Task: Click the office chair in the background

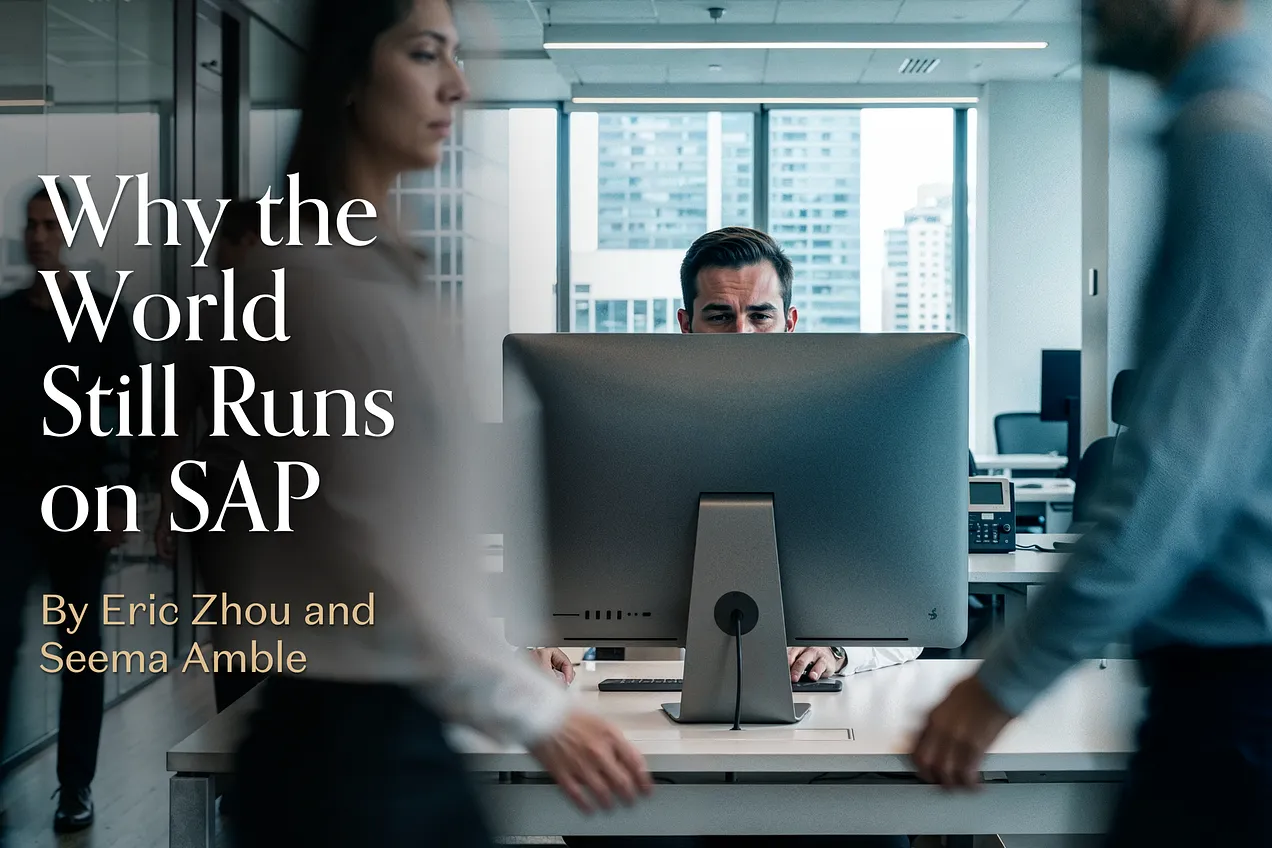Action: point(1028,434)
